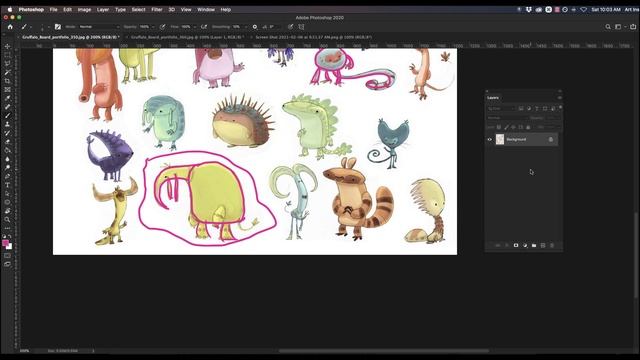The height and width of the screenshot is (360, 640).
Task: Delete layer trash button
Action: [x=552, y=245]
